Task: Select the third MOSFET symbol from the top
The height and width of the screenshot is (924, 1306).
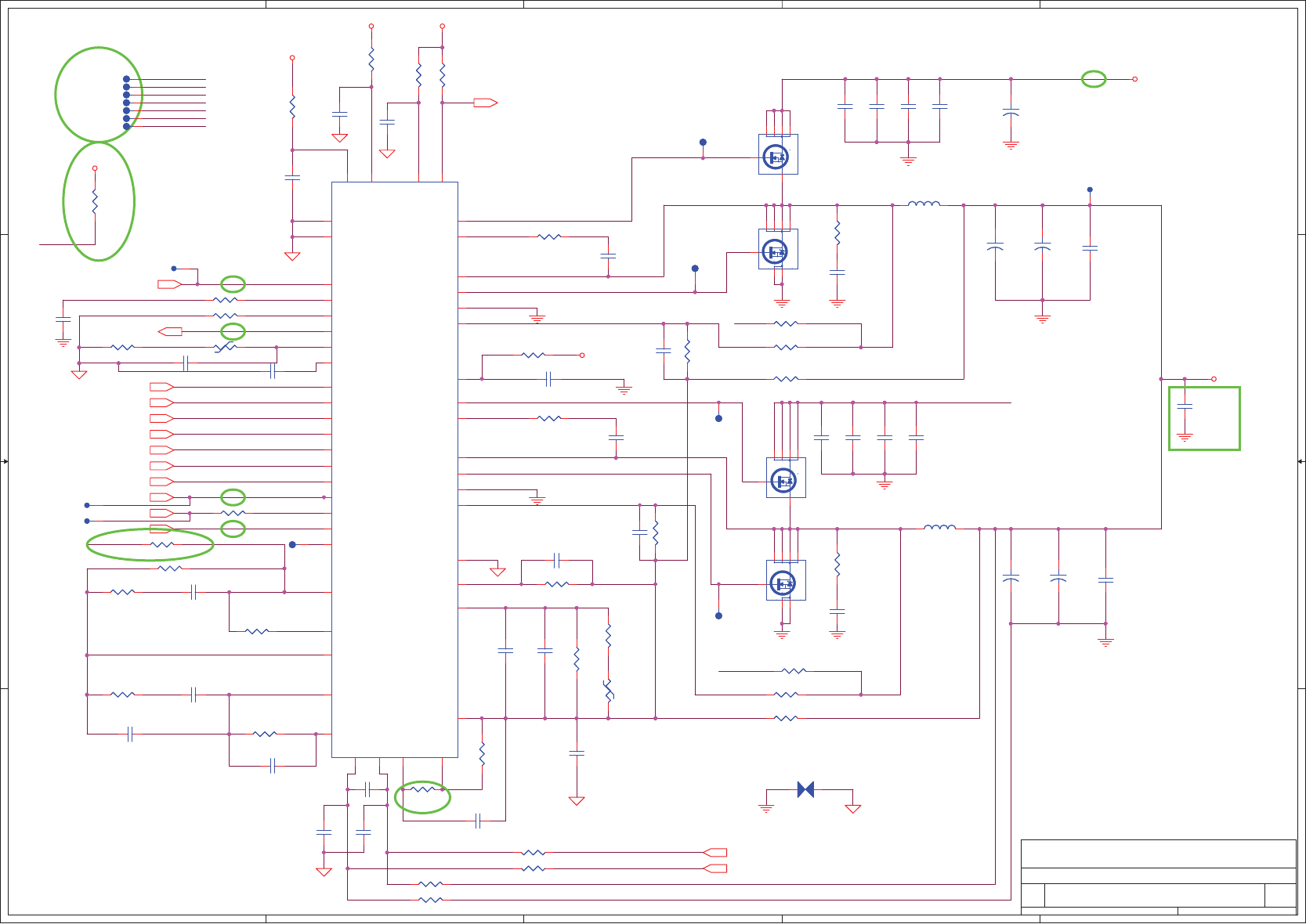Action: pos(786,478)
